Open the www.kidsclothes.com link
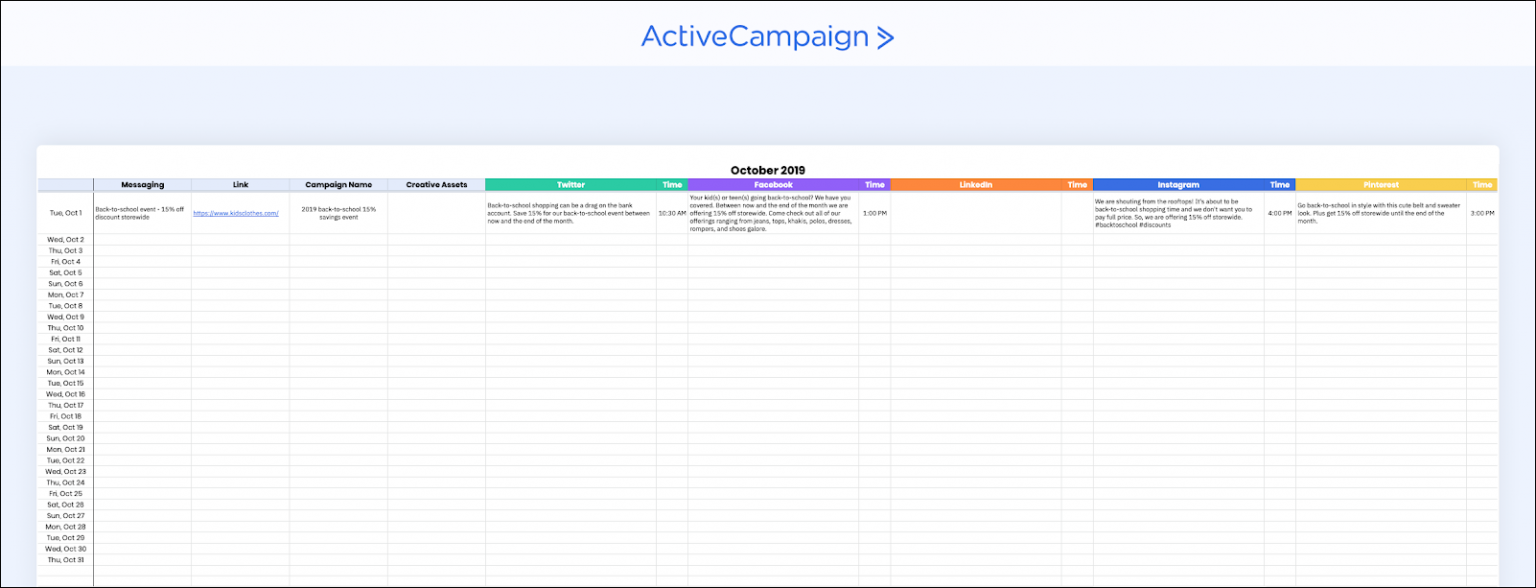The width and height of the screenshot is (1536, 588). (236, 213)
